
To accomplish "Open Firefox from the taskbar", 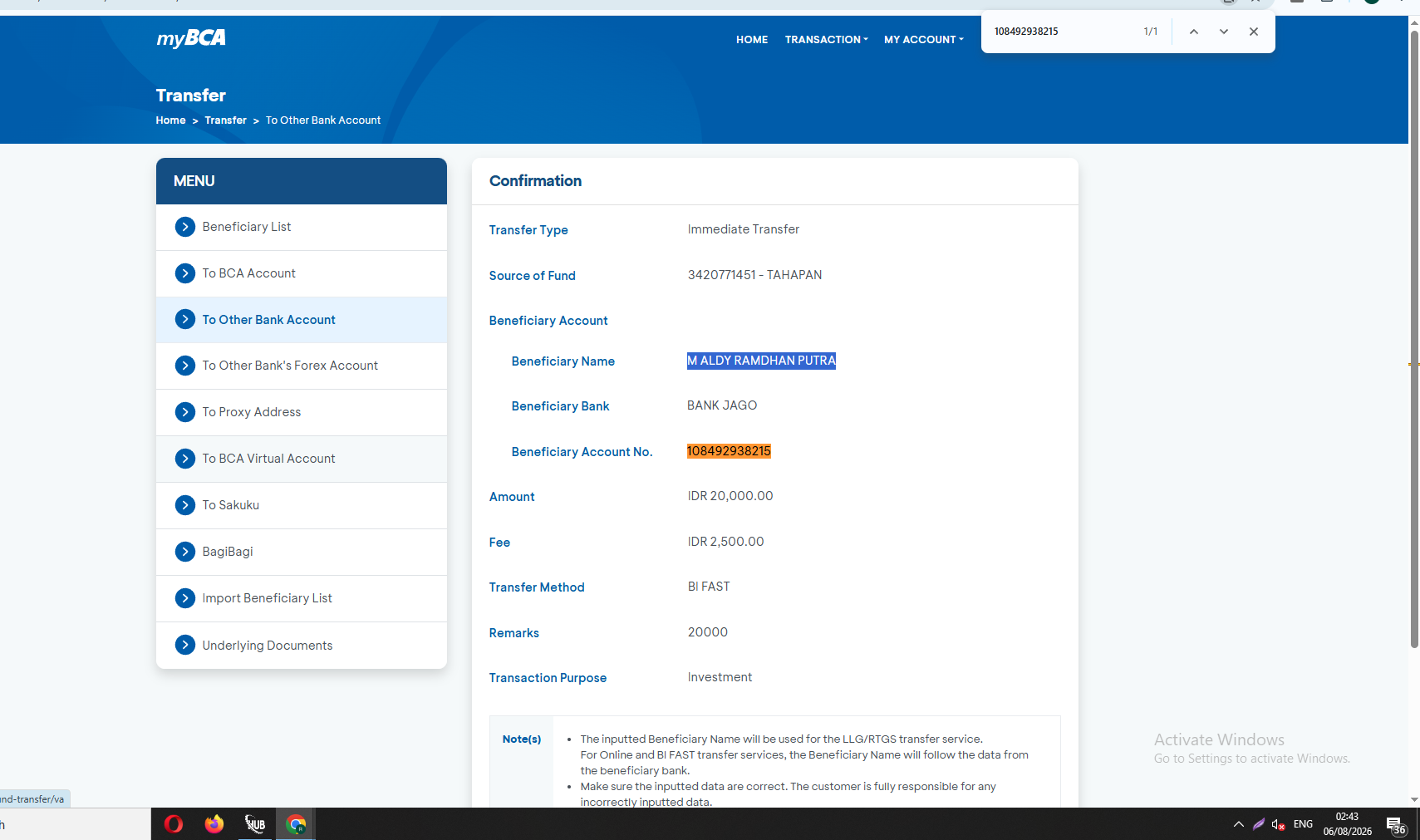I will (214, 824).
